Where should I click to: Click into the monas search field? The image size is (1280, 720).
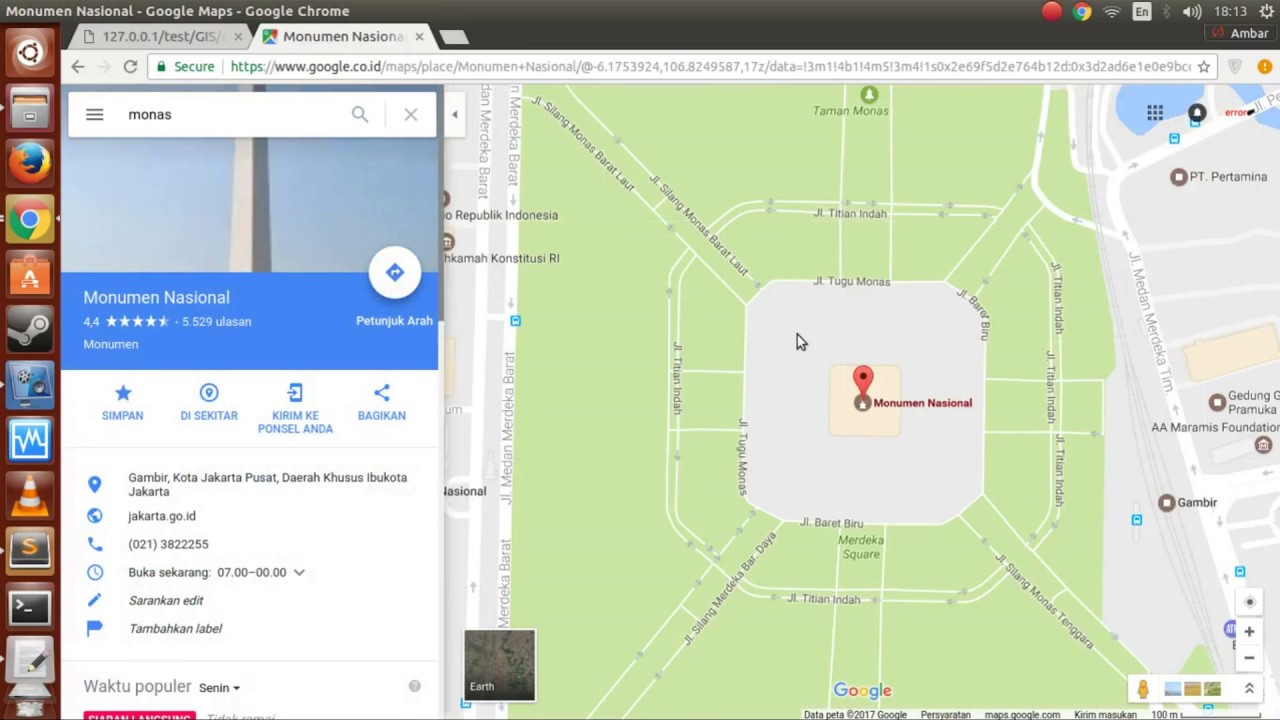[x=235, y=114]
